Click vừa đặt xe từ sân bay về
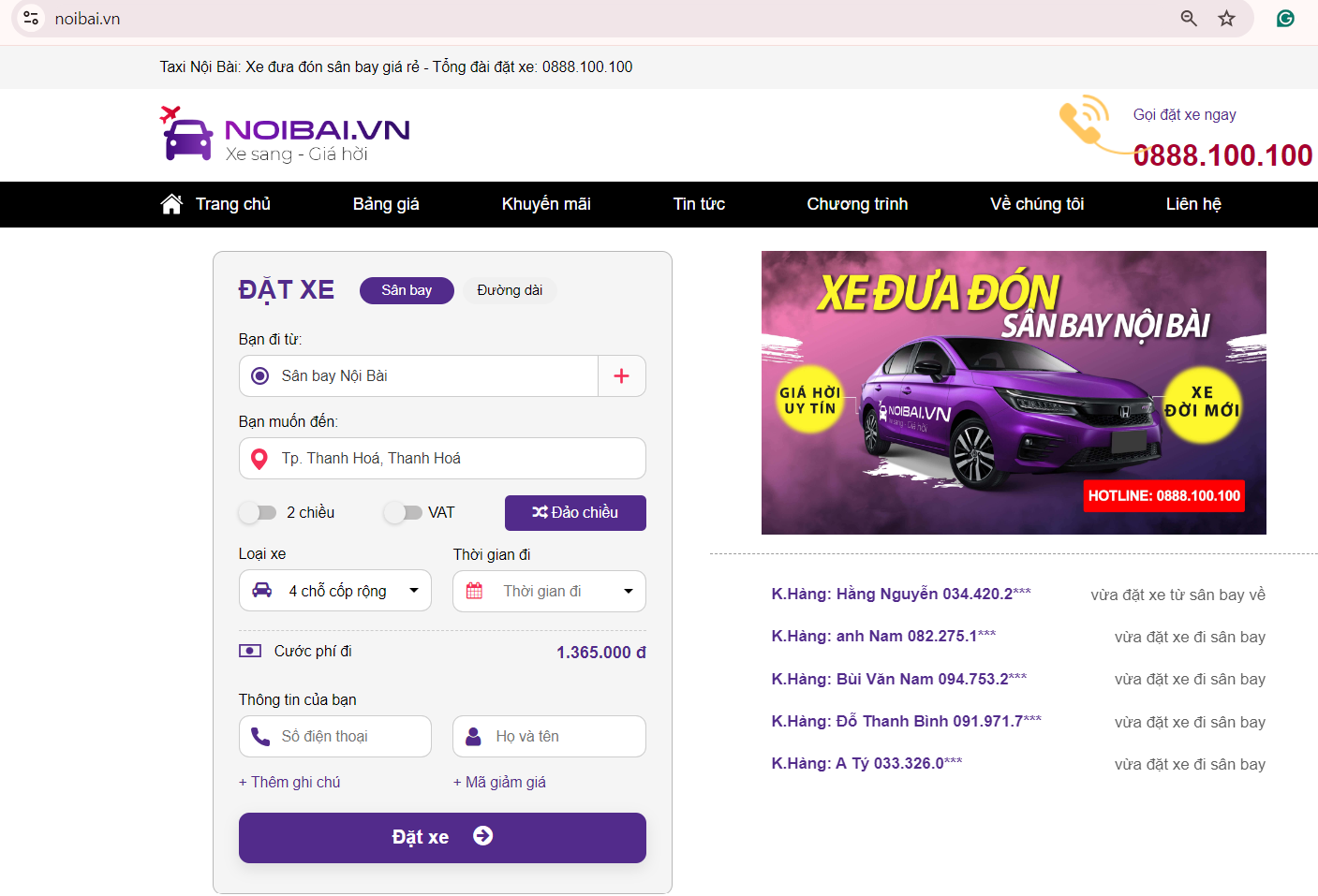The width and height of the screenshot is (1318, 896). 1177,595
